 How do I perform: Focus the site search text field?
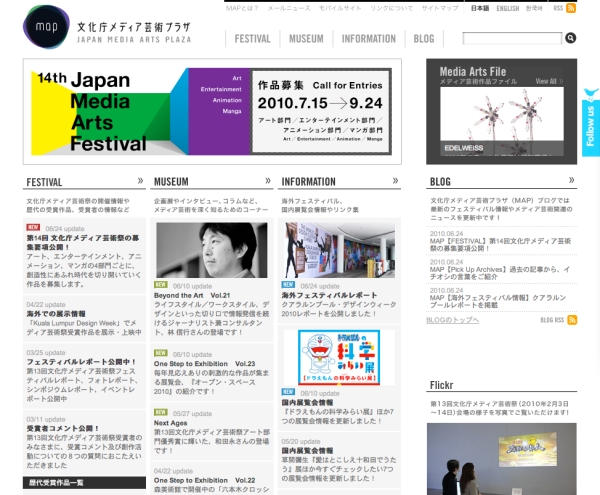(x=511, y=38)
